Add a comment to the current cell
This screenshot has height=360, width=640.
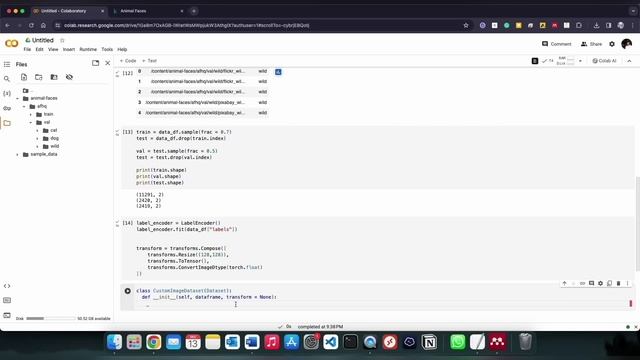[591, 283]
